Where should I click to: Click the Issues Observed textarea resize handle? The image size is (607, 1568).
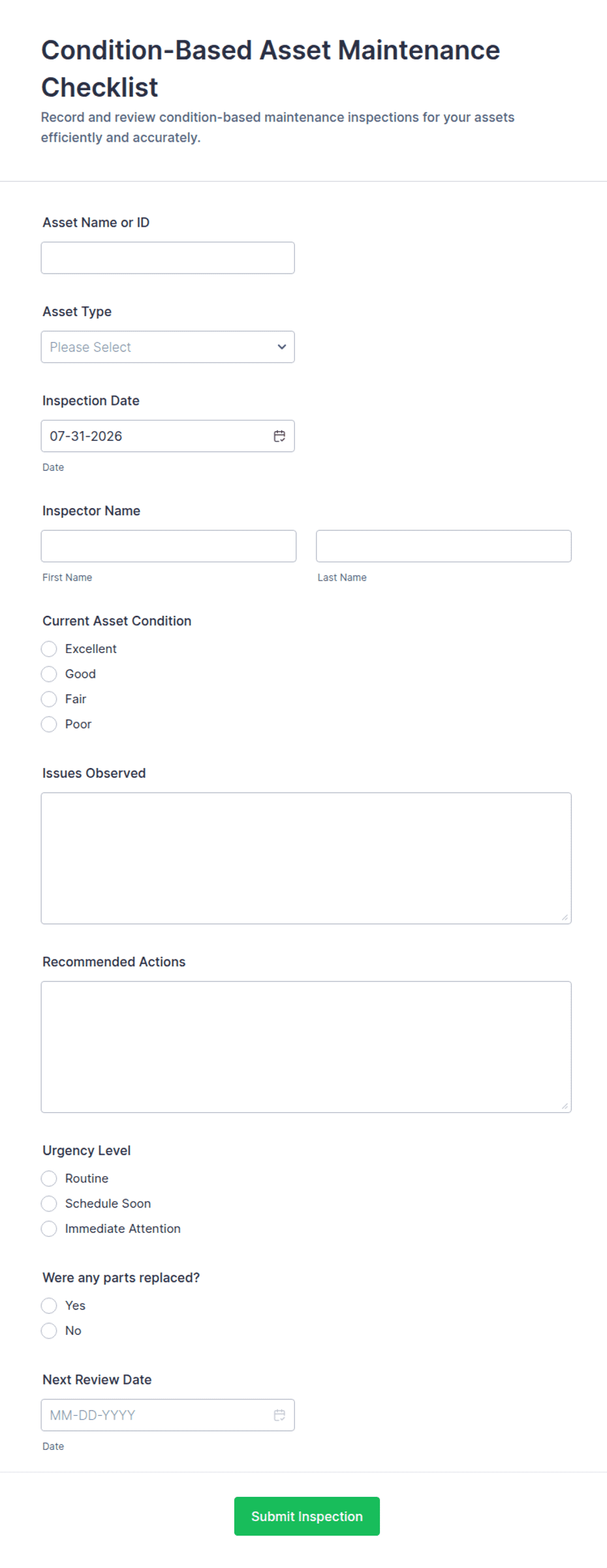[565, 918]
